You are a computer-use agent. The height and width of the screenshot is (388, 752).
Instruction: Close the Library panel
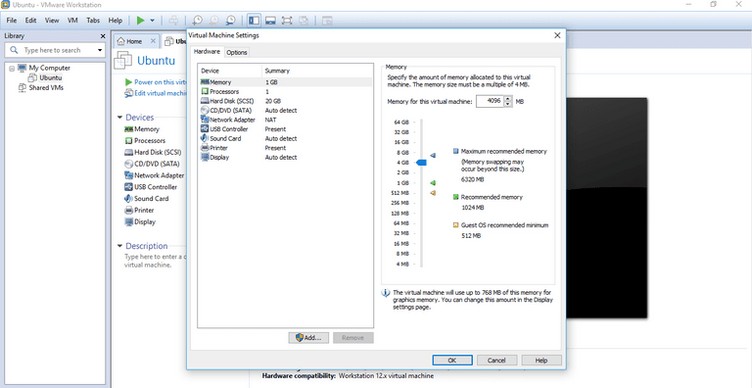[103, 36]
